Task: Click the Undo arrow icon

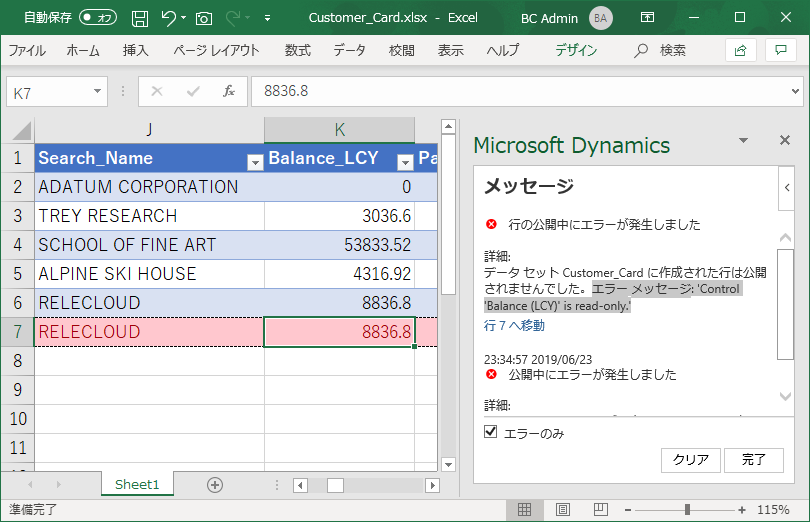Action: (x=168, y=18)
